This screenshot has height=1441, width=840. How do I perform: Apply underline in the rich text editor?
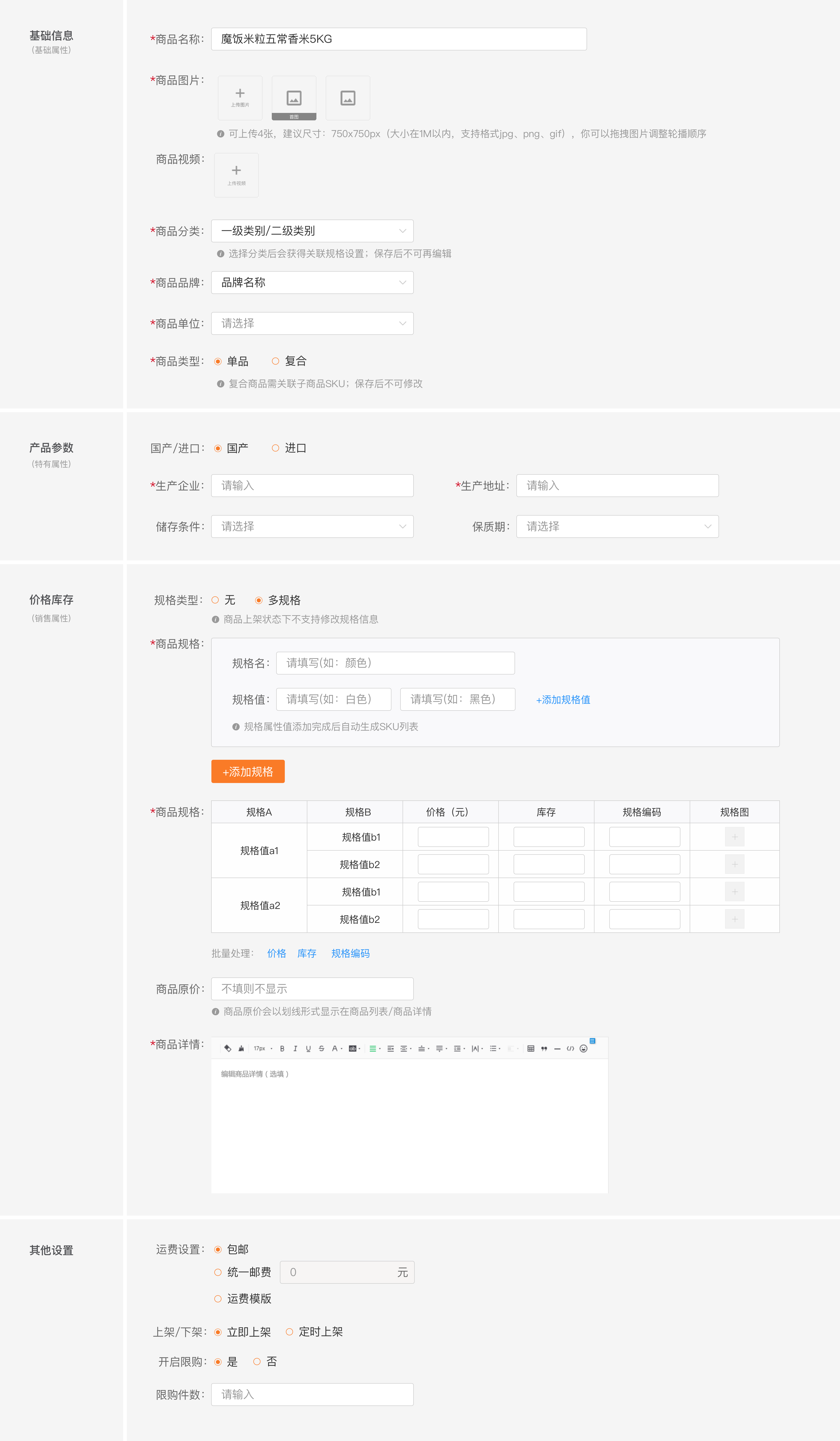[x=308, y=1049]
